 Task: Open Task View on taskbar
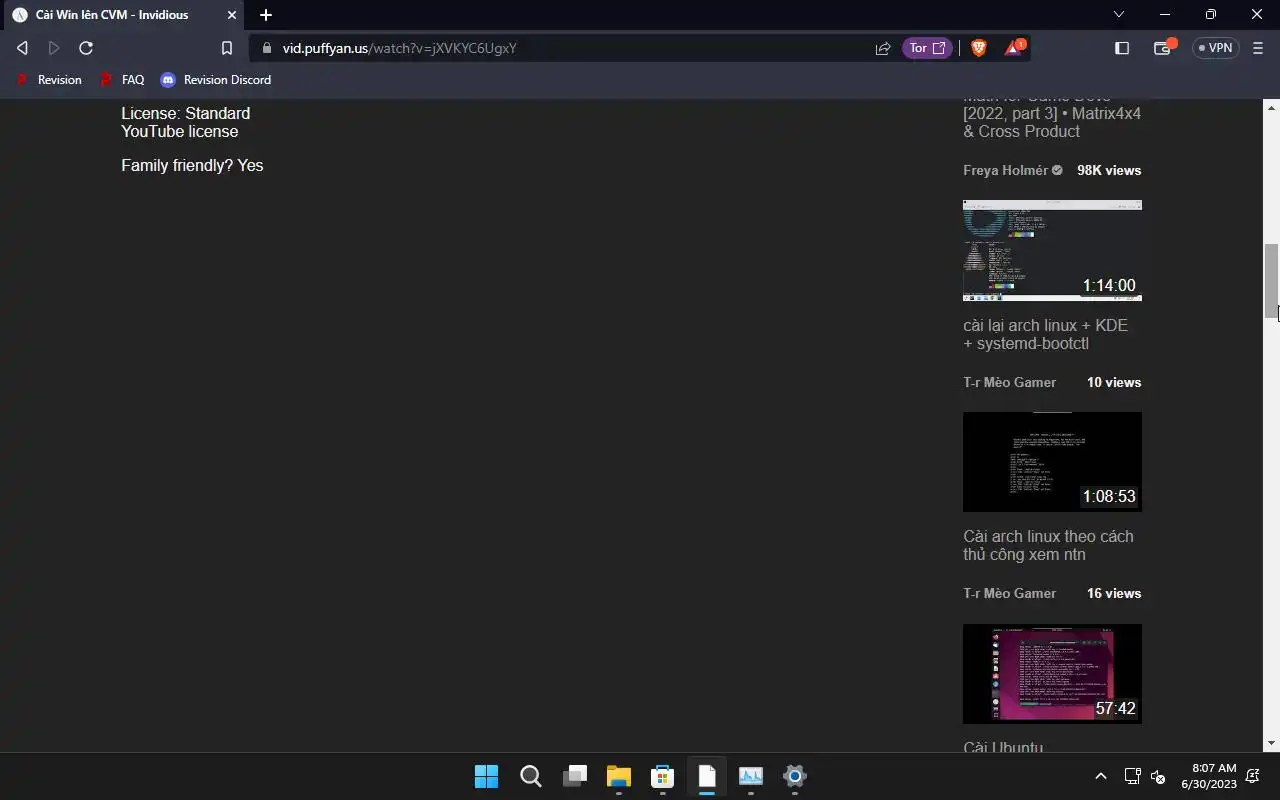click(575, 776)
